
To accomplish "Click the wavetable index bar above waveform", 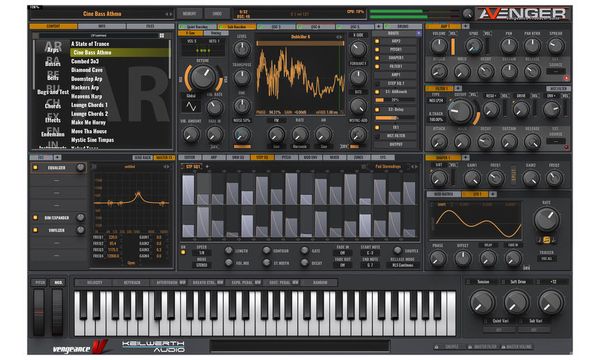I will 300,44.
